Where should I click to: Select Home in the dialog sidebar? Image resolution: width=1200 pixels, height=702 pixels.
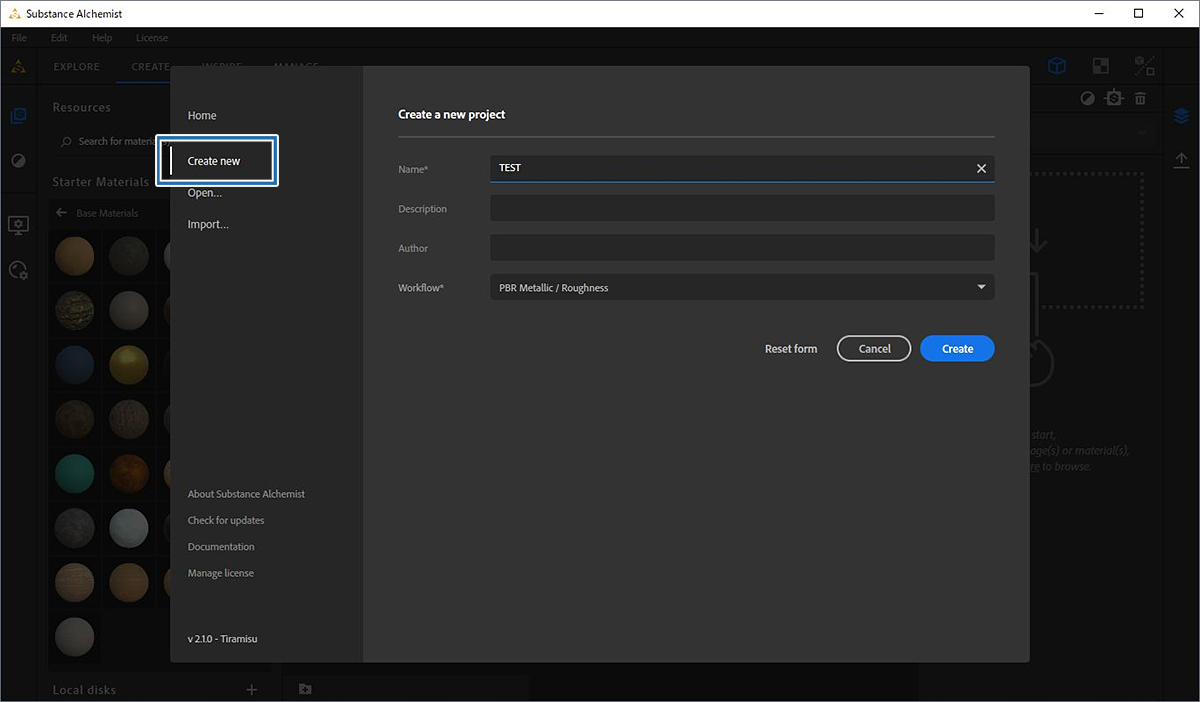point(202,116)
